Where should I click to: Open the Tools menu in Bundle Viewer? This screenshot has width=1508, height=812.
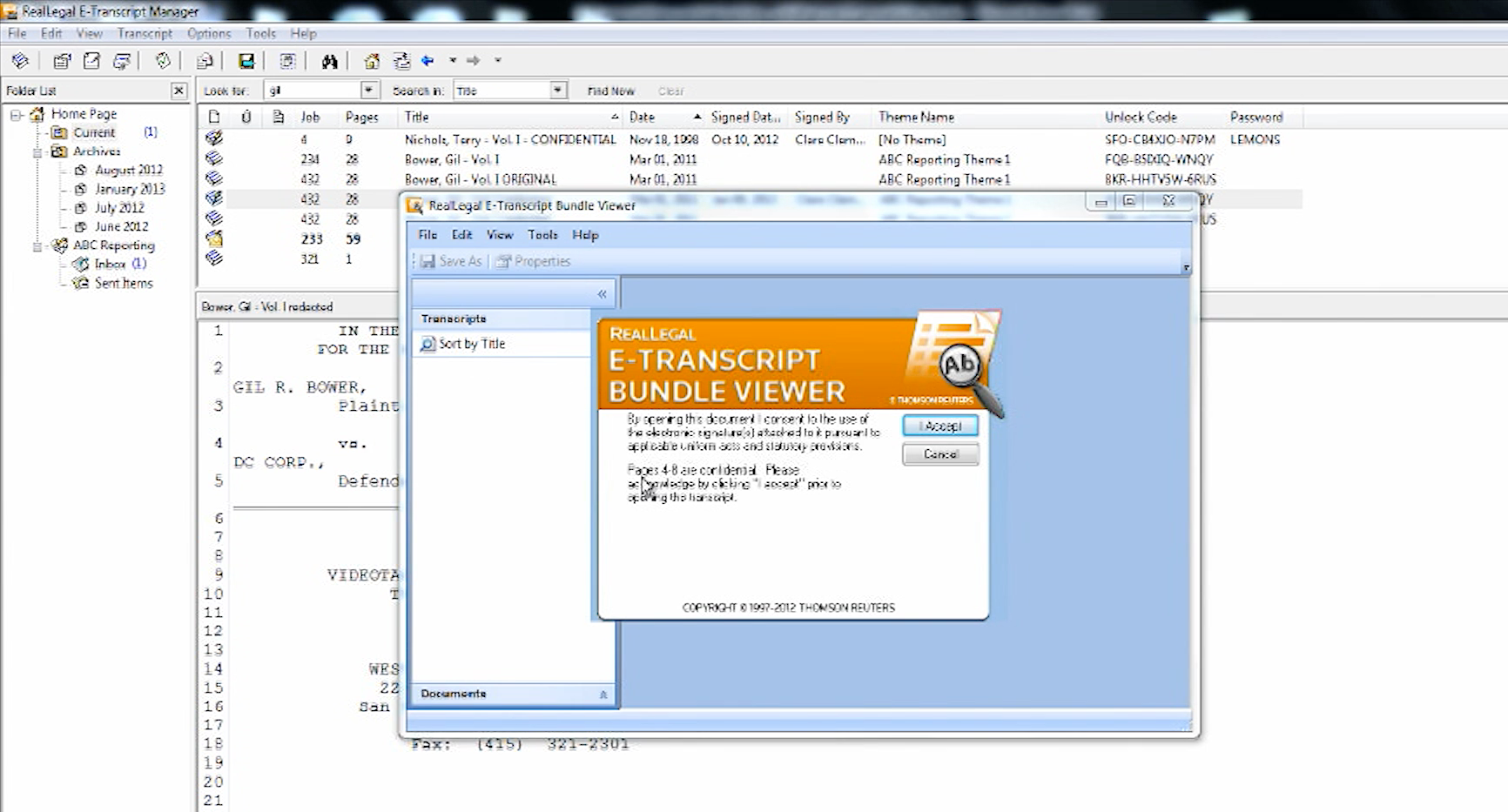tap(542, 235)
